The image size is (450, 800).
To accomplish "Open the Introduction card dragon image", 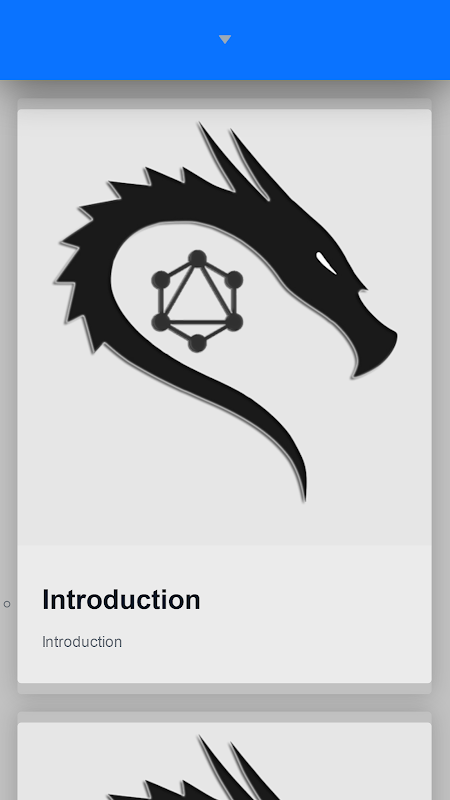I will click(224, 327).
